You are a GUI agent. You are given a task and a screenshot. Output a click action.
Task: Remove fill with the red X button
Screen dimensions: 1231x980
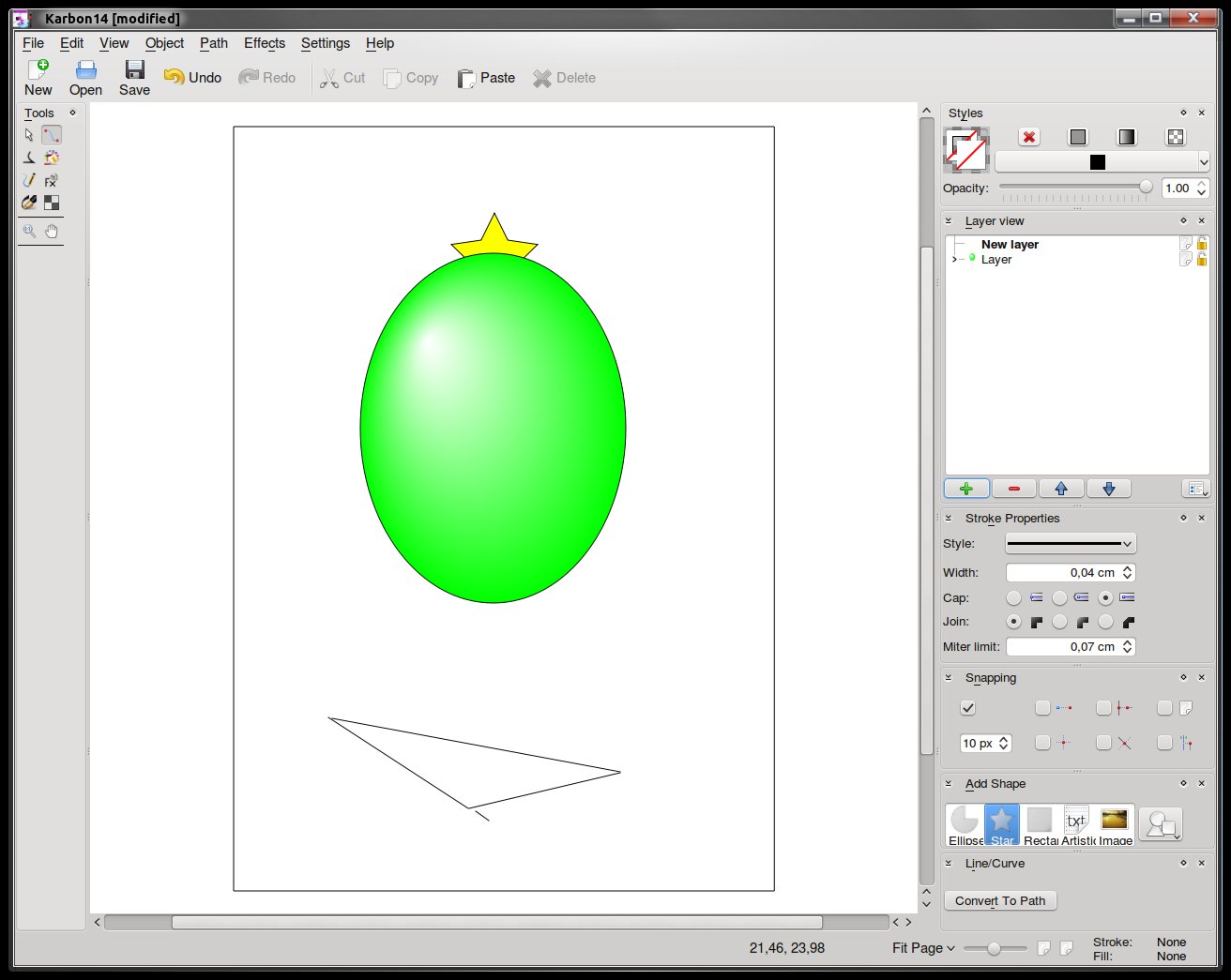pos(1029,137)
